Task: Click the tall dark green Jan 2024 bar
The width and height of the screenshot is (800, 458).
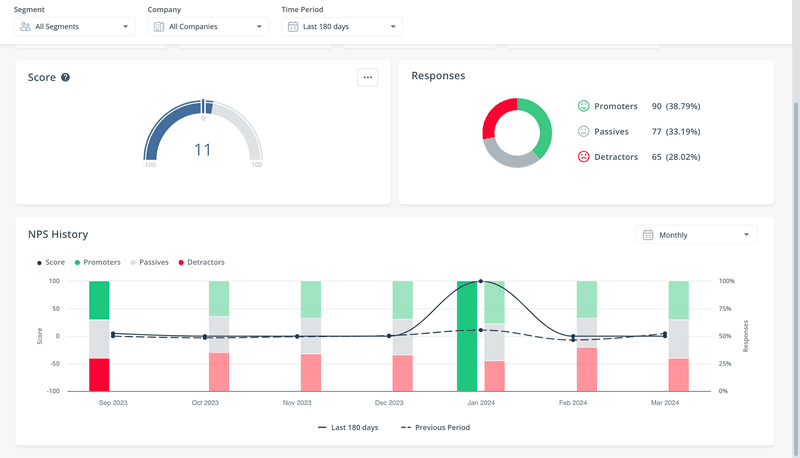Action: 467,336
